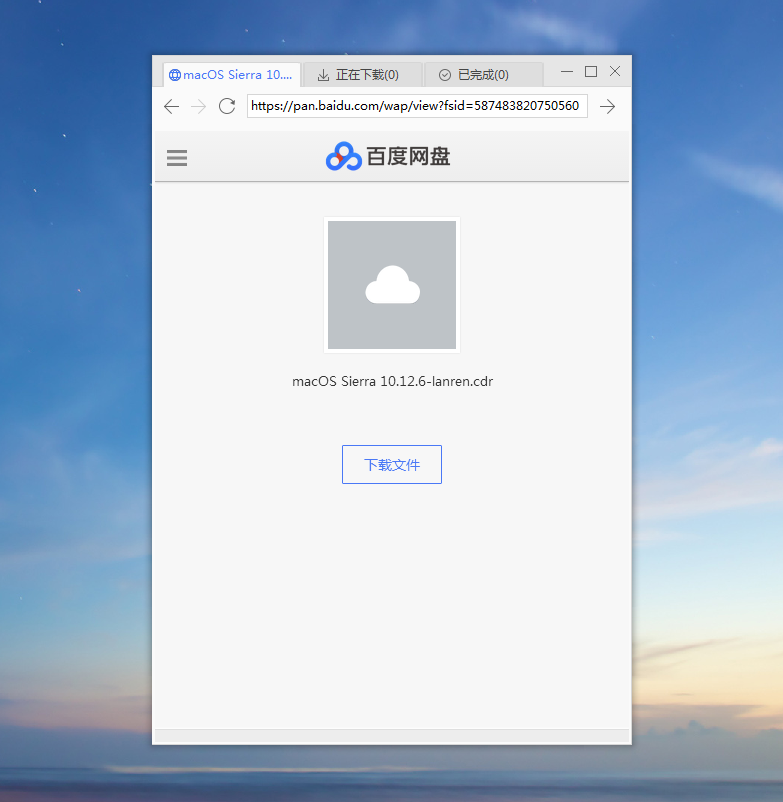The width and height of the screenshot is (783, 802).
Task: Close the download window
Action: (615, 72)
